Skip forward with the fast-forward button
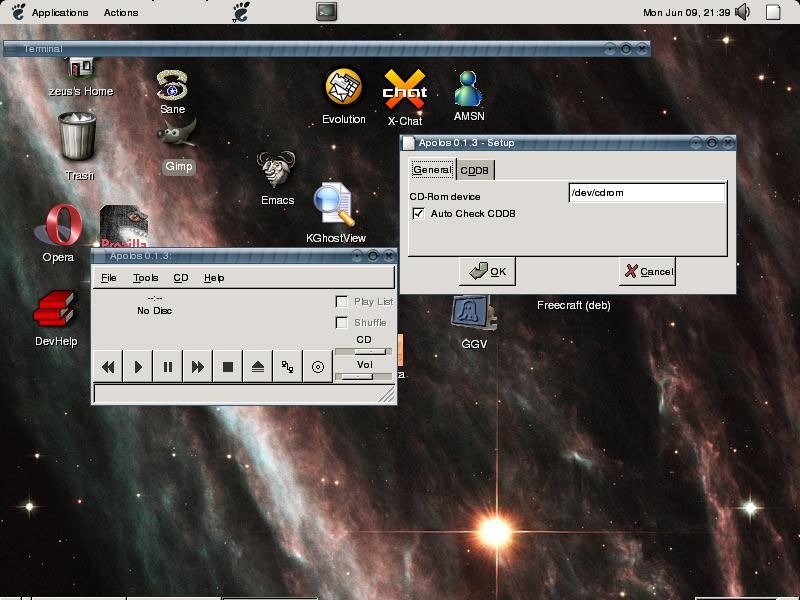Image resolution: width=800 pixels, height=600 pixels. tap(198, 367)
